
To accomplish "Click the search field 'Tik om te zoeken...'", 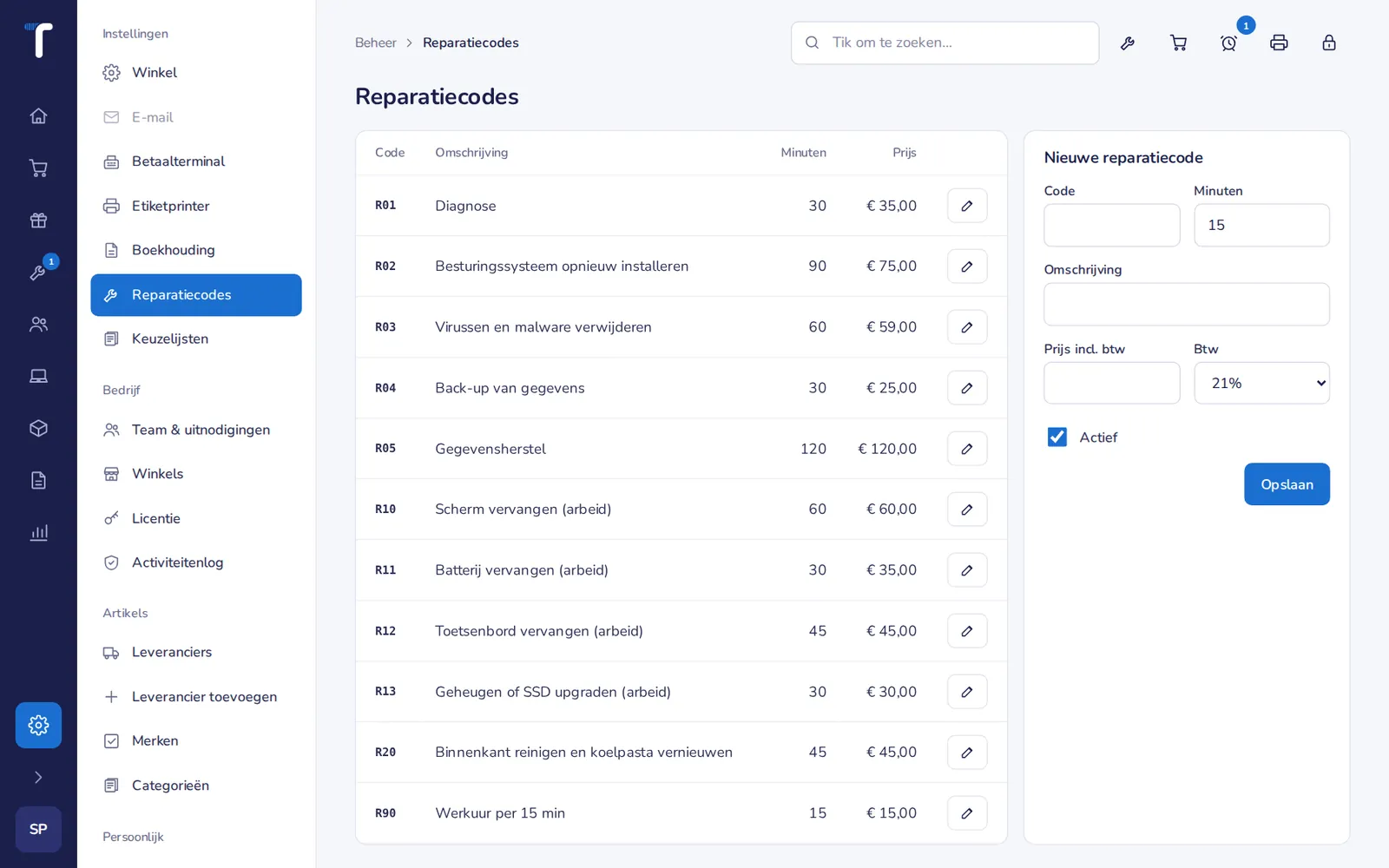I will click(945, 43).
